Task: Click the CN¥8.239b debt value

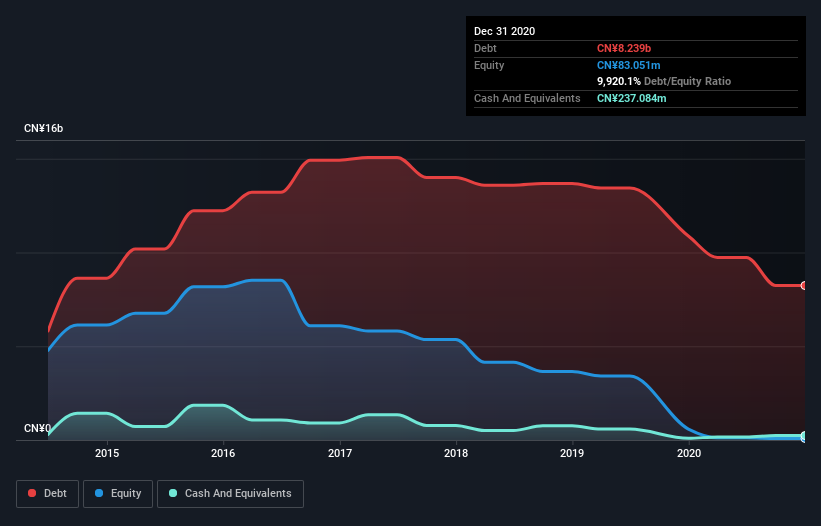Action: [624, 48]
